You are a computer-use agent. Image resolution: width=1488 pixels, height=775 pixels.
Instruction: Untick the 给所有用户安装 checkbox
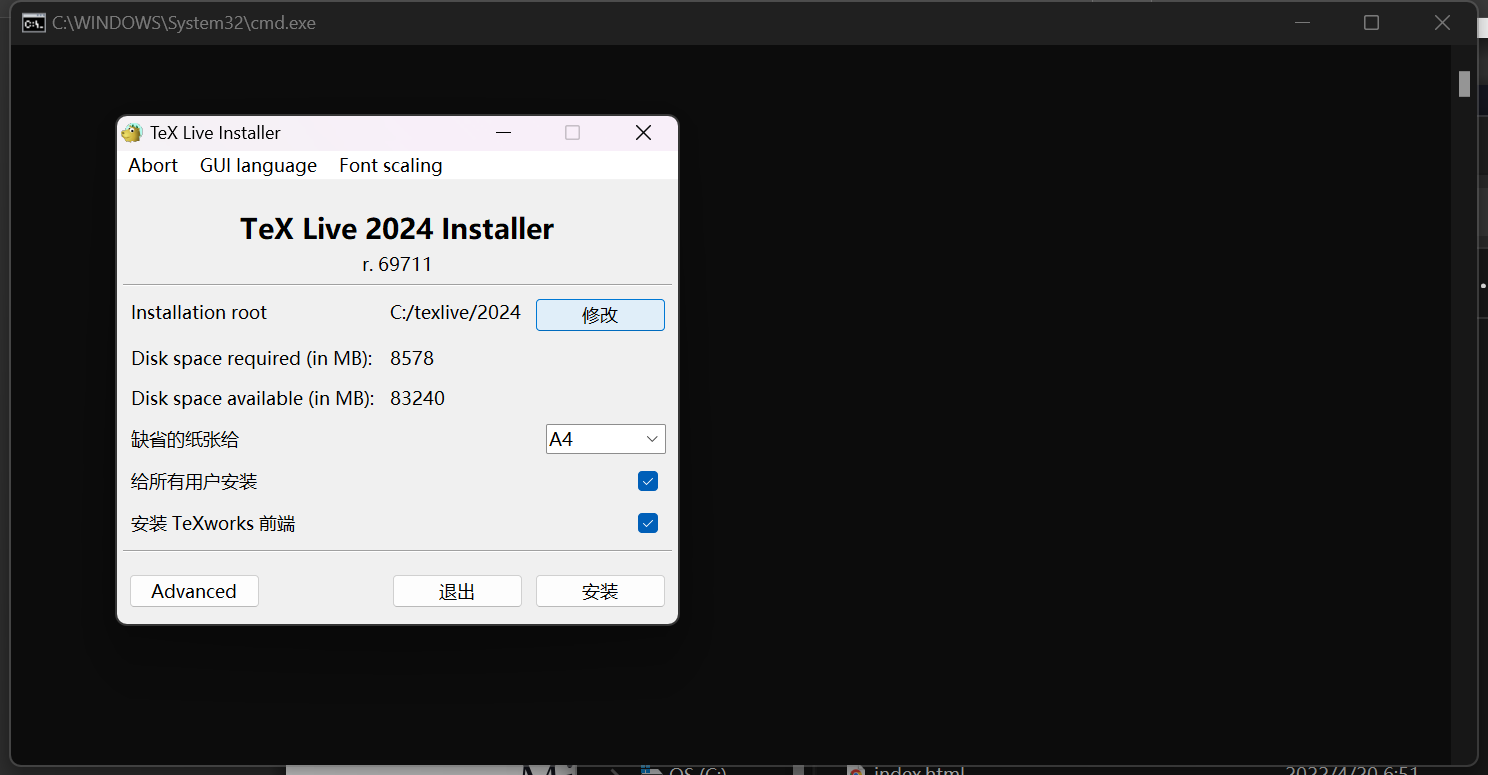pos(648,482)
